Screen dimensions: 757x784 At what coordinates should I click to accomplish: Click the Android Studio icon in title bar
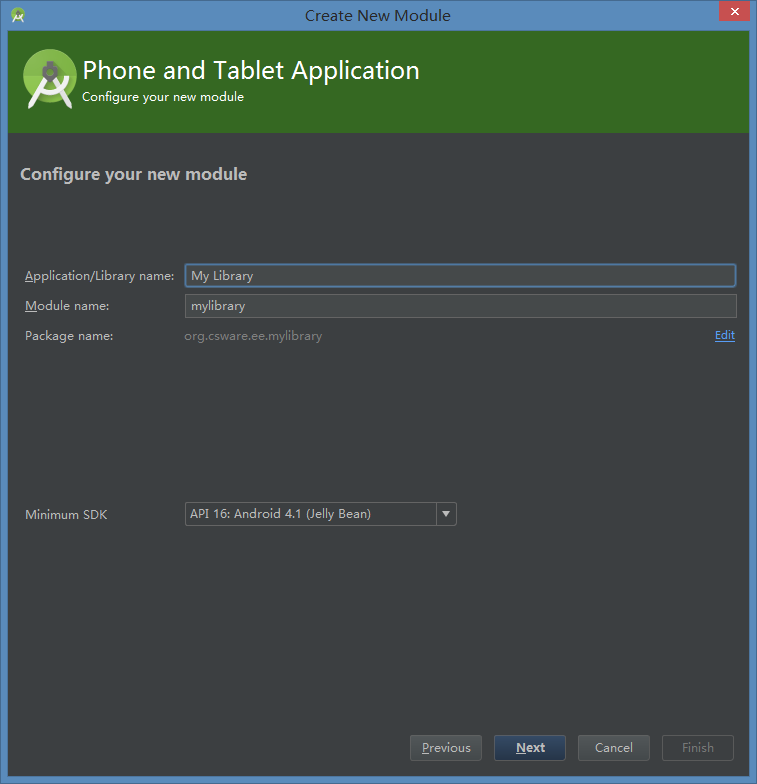[18, 15]
